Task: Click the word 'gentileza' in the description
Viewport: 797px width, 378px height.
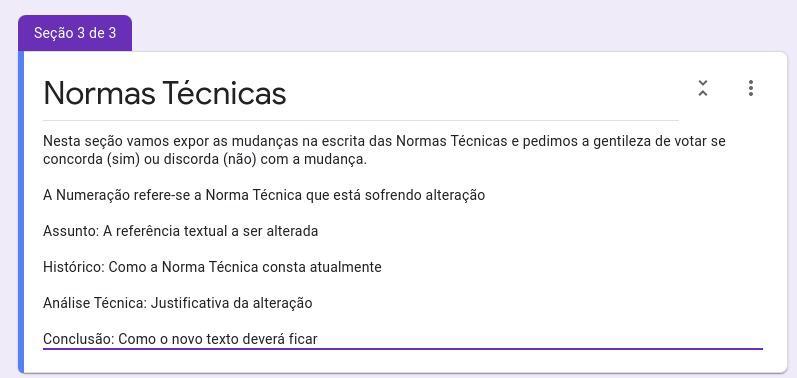Action: 616,141
